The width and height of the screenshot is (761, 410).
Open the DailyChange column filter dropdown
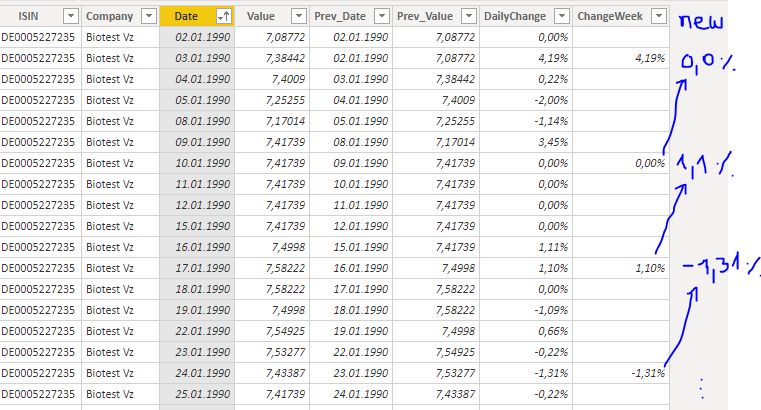(562, 16)
